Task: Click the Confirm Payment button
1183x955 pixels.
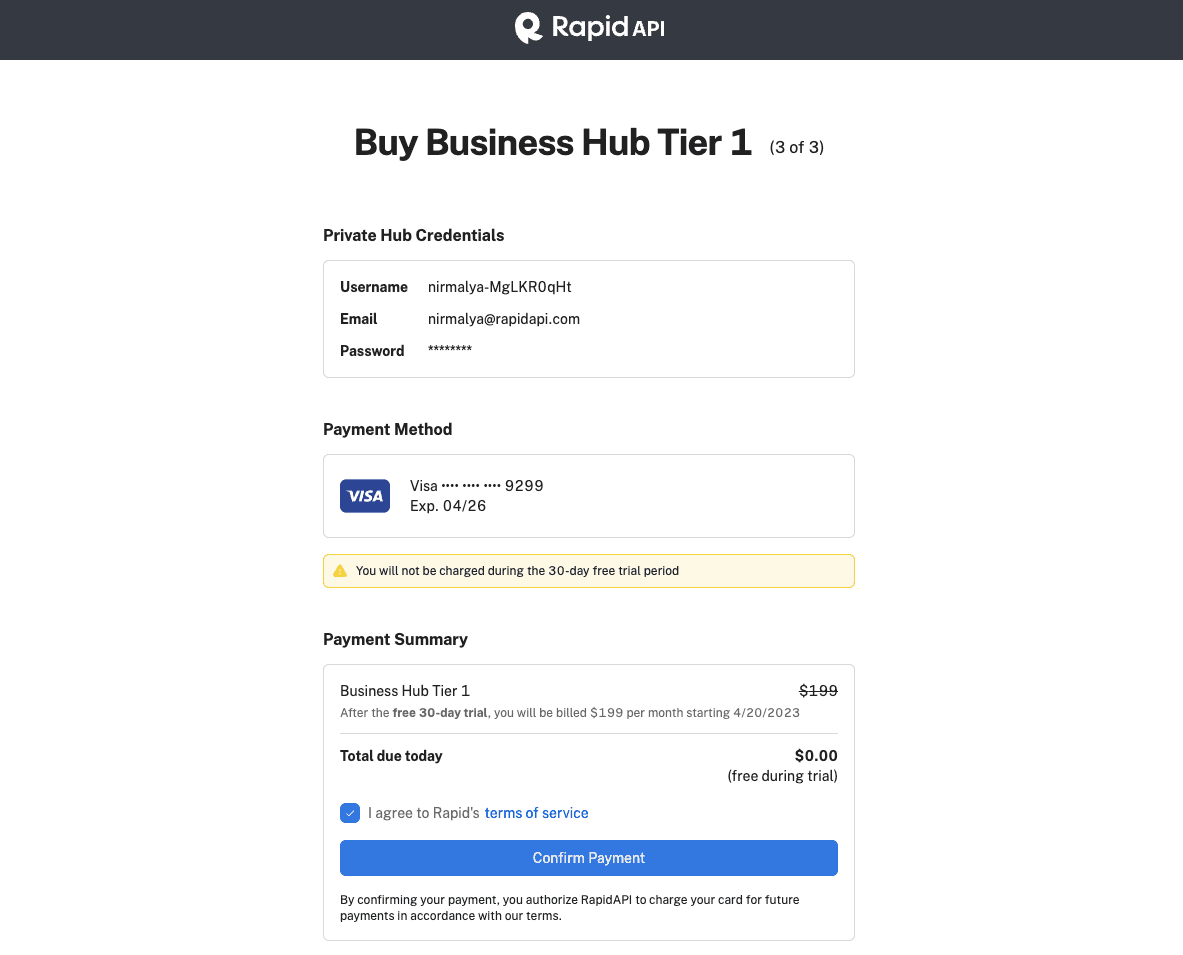Action: 588,858
